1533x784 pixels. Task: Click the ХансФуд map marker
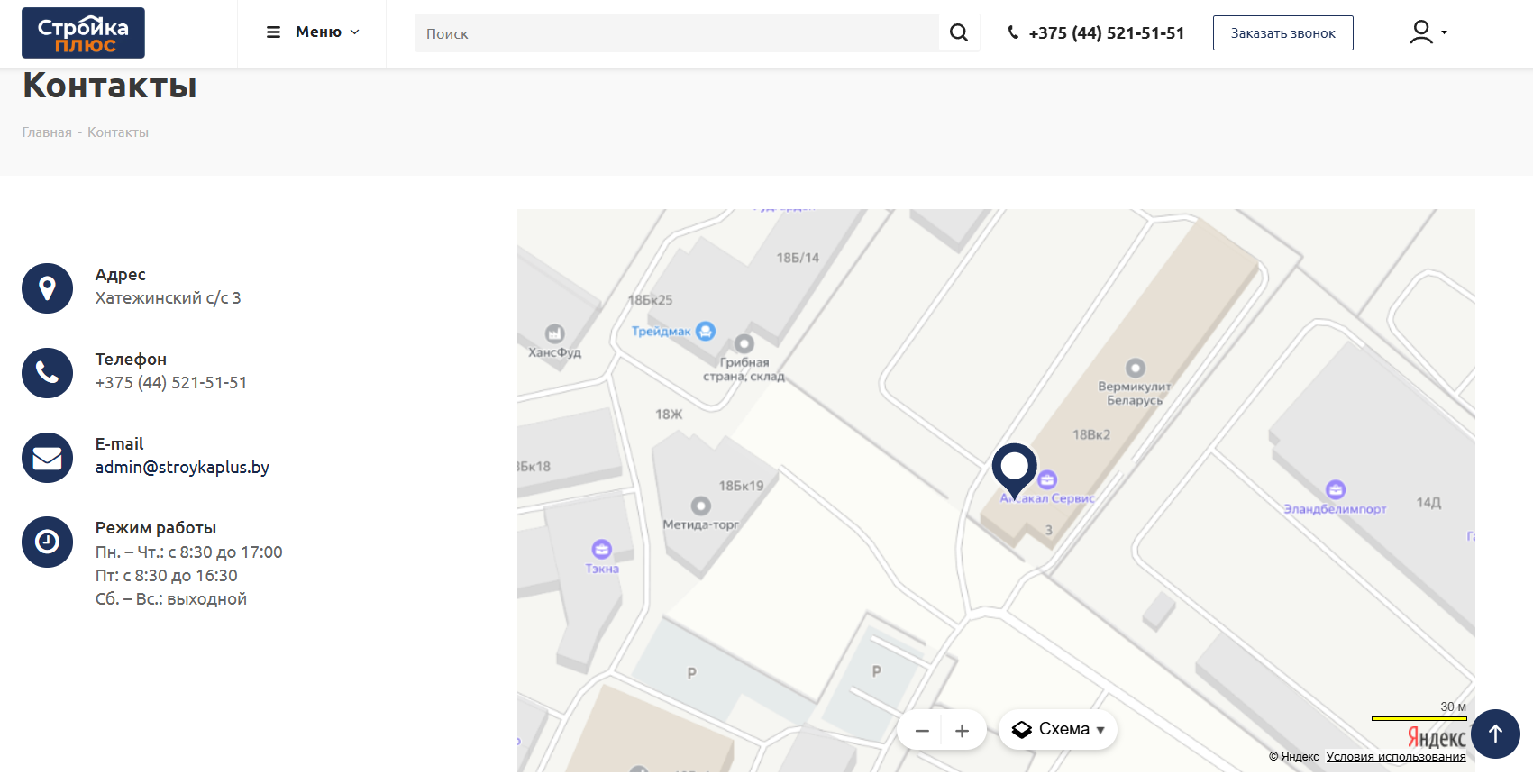[x=554, y=333]
